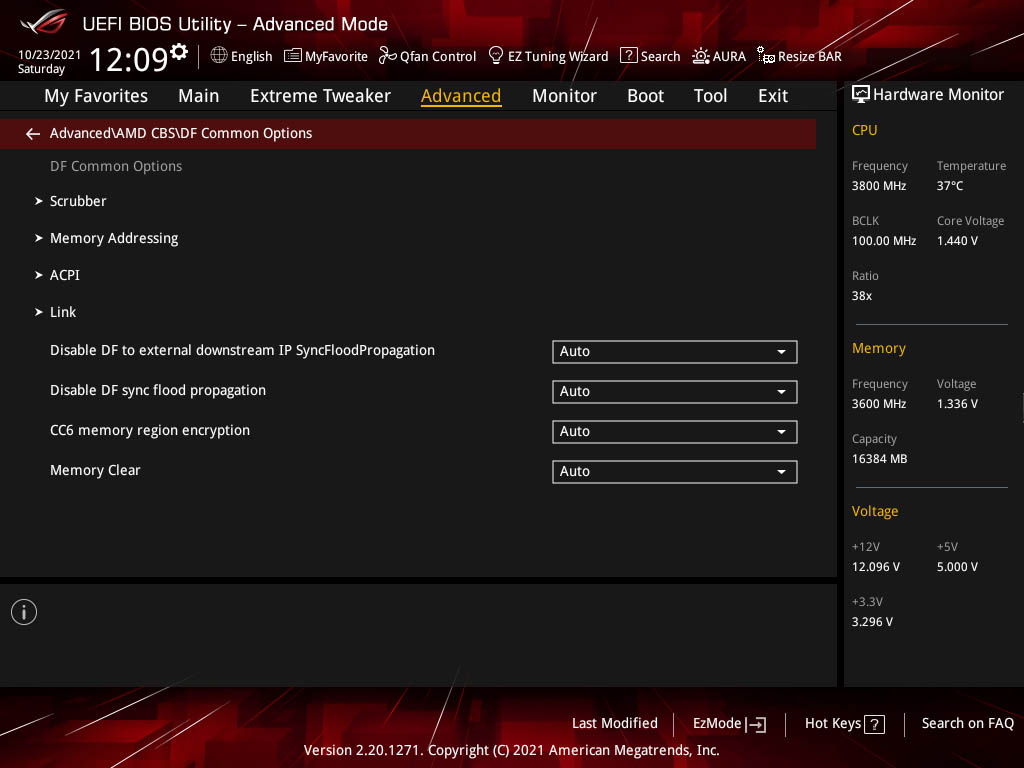Viewport: 1024px width, 768px height.
Task: Select the Advanced tab
Action: (461, 96)
